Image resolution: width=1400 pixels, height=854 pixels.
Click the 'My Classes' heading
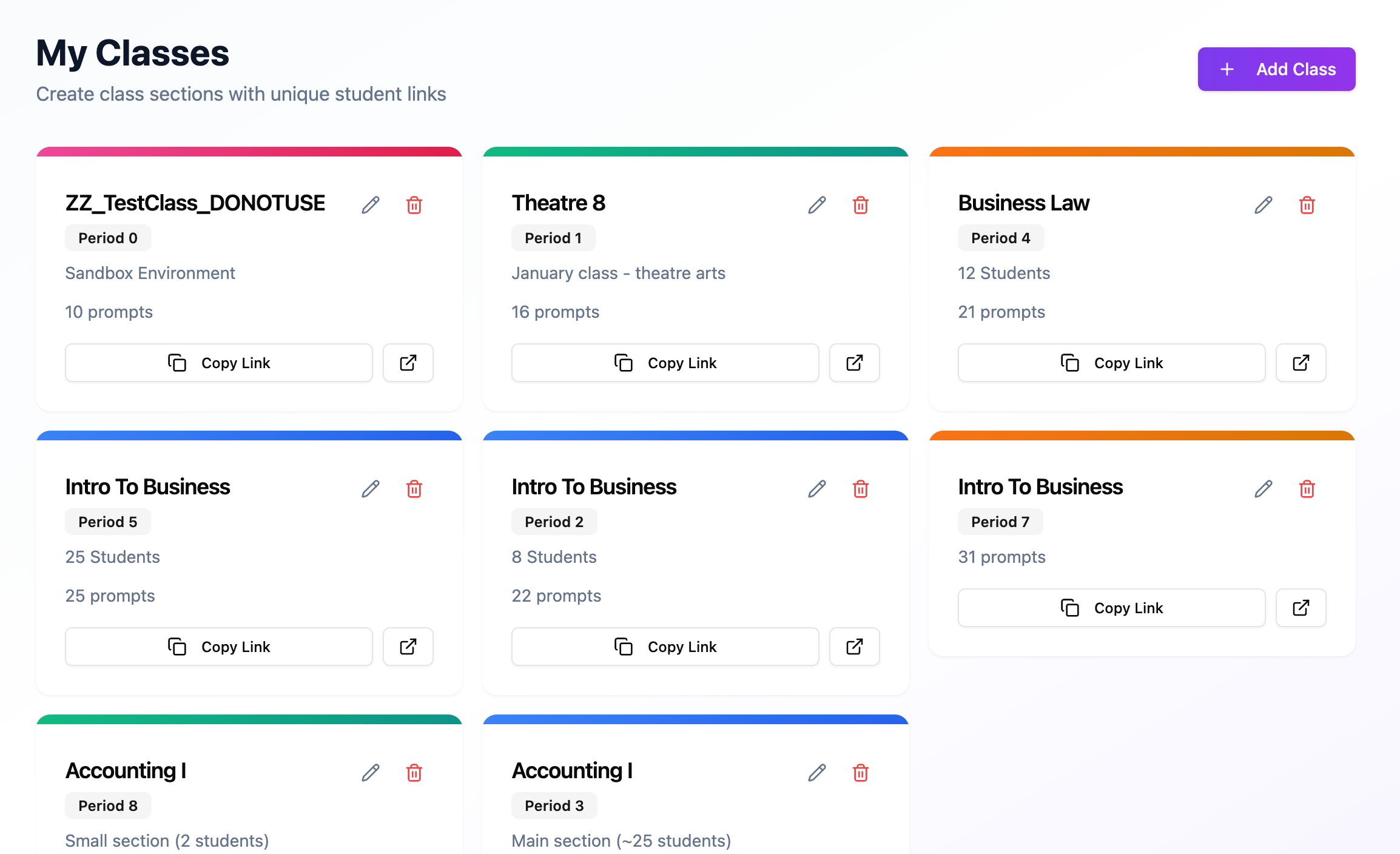132,53
